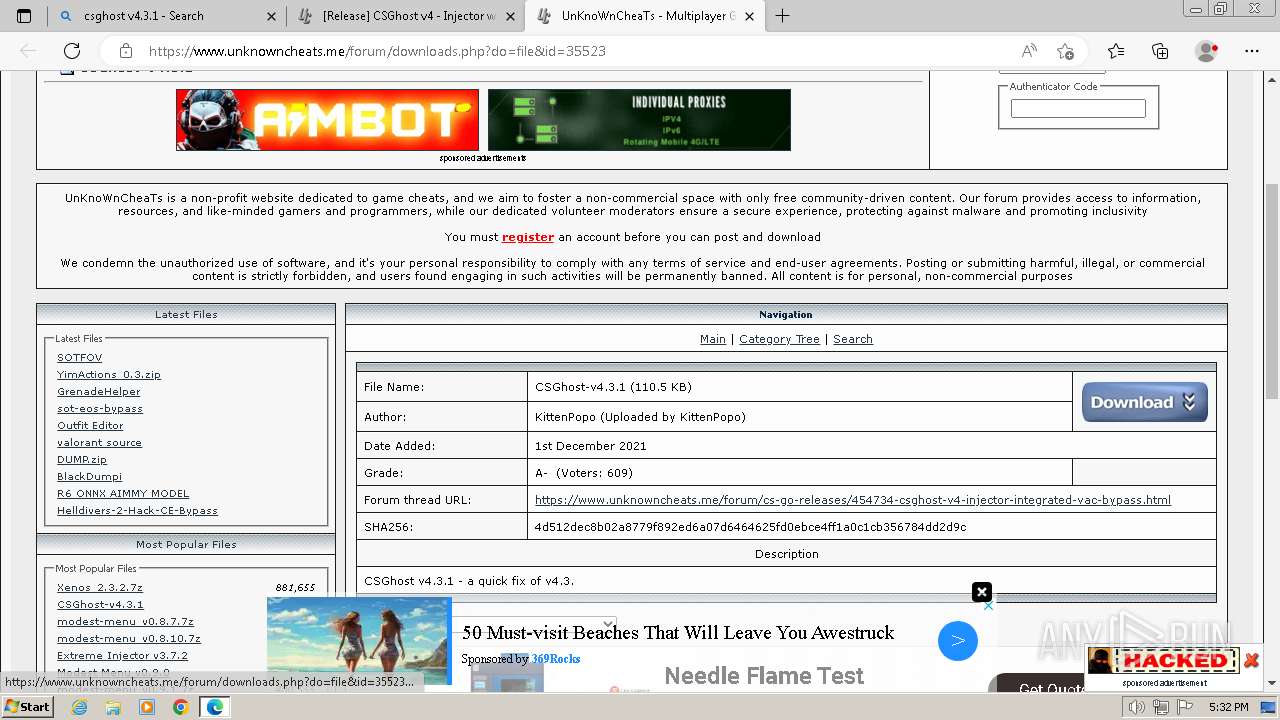1280x720 pixels.
Task: Open the forum thread URL link
Action: click(853, 500)
